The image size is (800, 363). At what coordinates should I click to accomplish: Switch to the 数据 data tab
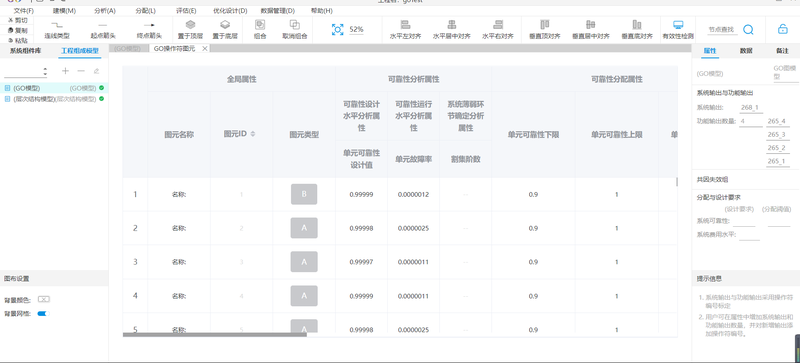click(x=746, y=51)
